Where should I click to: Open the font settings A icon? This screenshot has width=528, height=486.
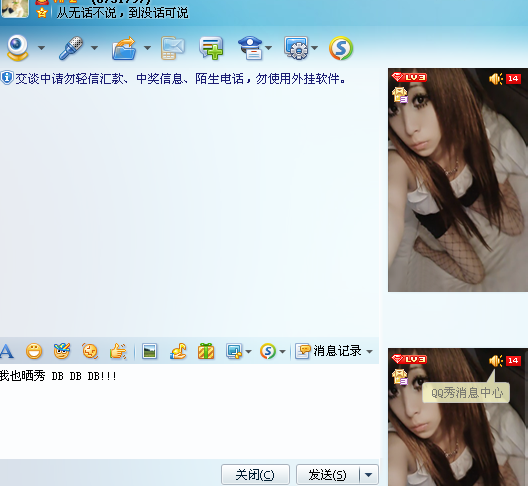(6, 351)
